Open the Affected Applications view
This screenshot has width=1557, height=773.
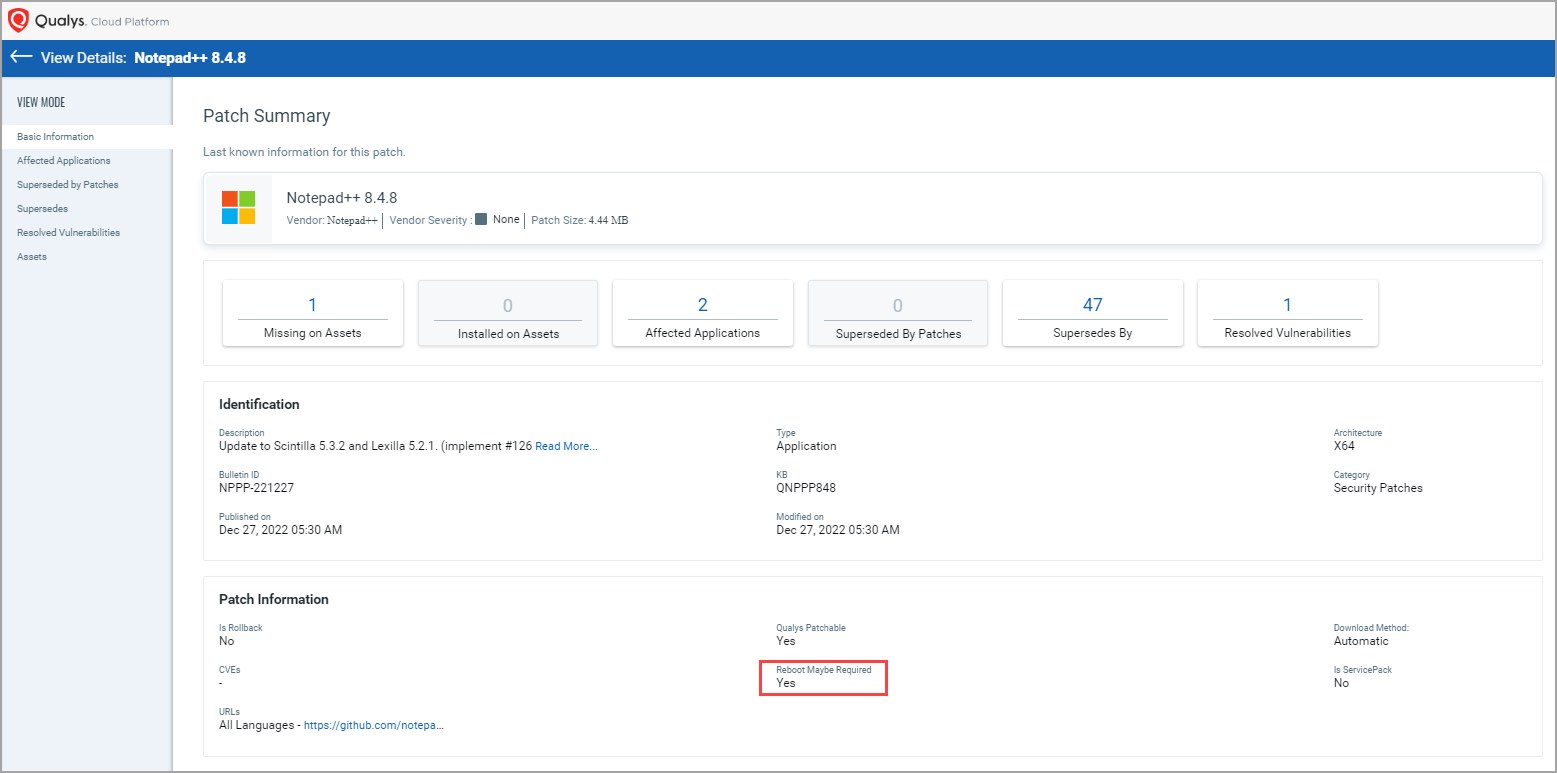pyautogui.click(x=64, y=161)
